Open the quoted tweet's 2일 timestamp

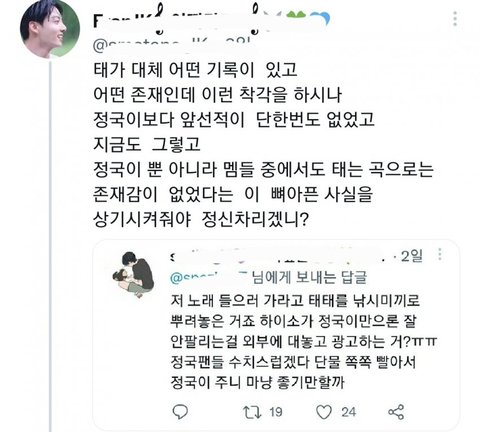click(411, 256)
